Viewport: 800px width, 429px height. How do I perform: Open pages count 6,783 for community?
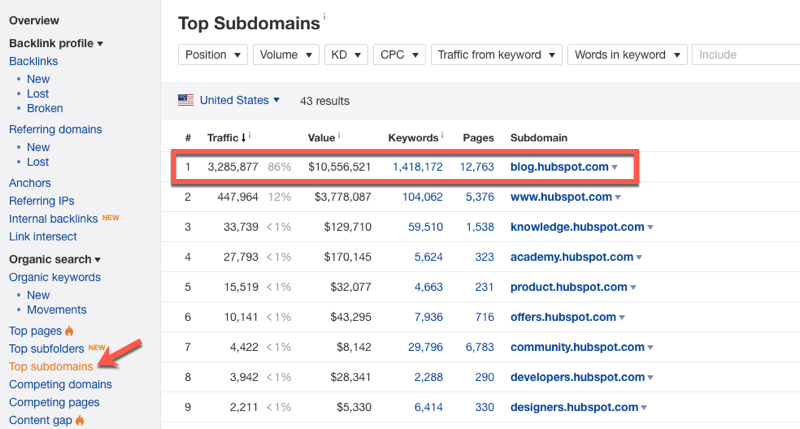pyautogui.click(x=480, y=347)
